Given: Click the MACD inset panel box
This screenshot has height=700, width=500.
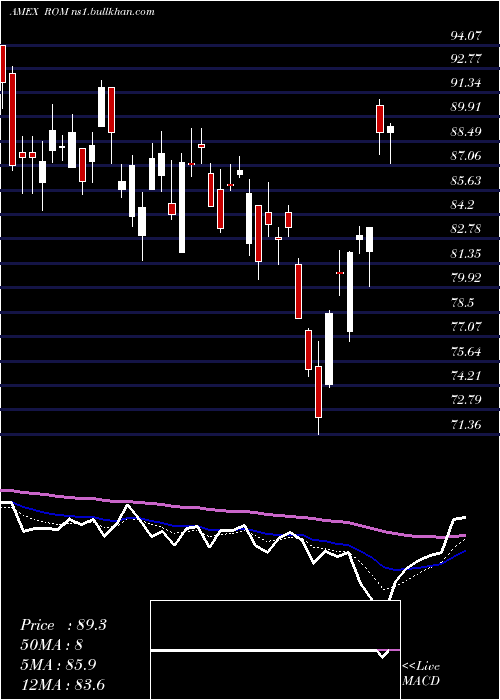Looking at the screenshot, I should click(275, 650).
